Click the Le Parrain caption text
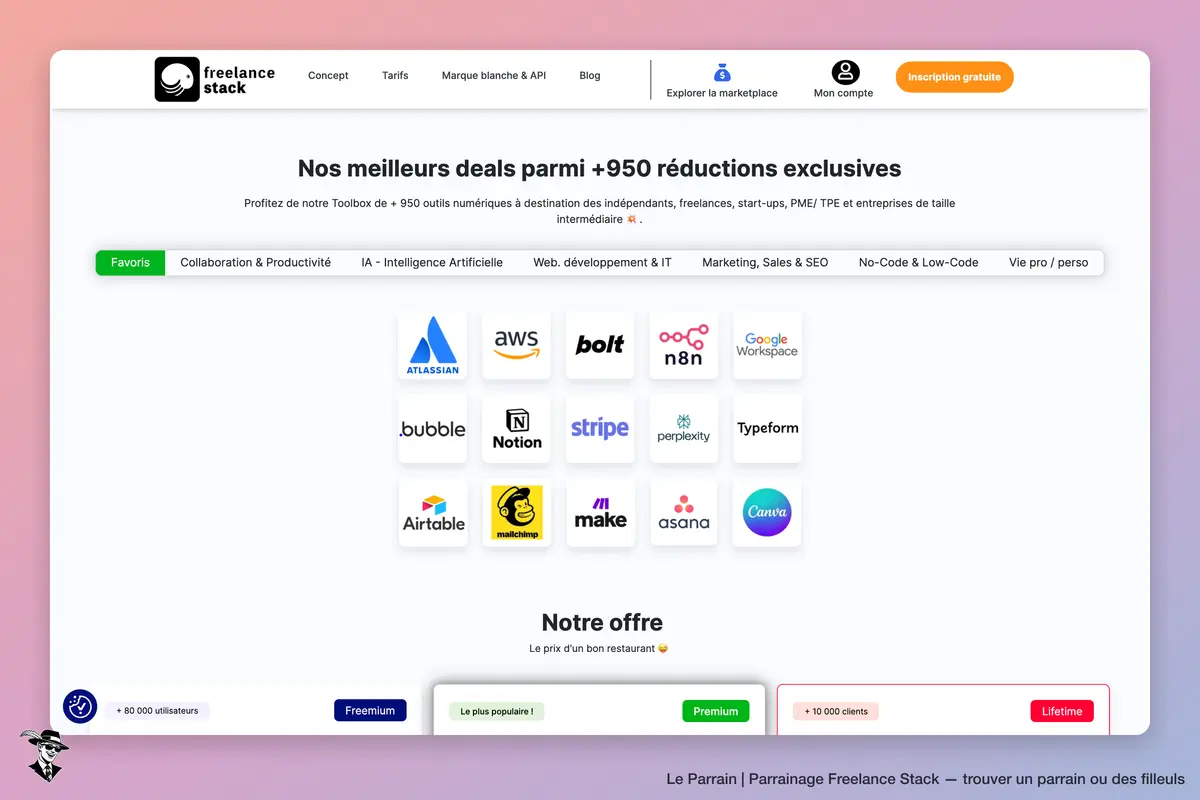1200x800 pixels. pos(925,779)
